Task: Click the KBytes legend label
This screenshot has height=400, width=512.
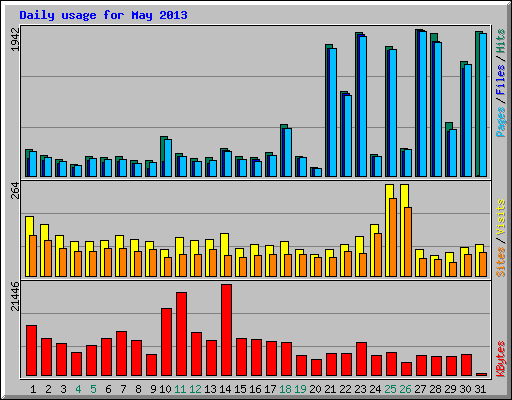Action: point(501,359)
